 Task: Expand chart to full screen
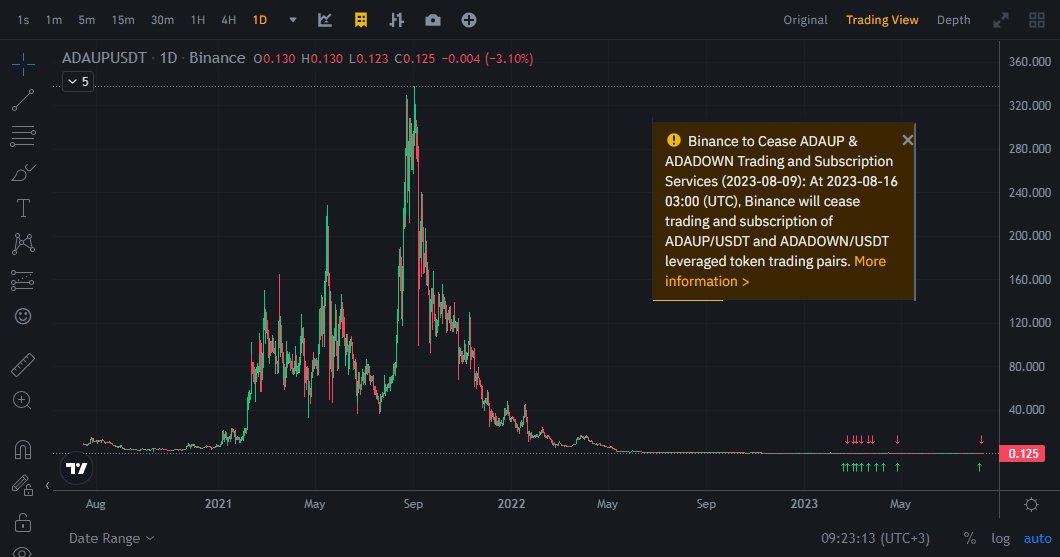pyautogui.click(x=1001, y=20)
